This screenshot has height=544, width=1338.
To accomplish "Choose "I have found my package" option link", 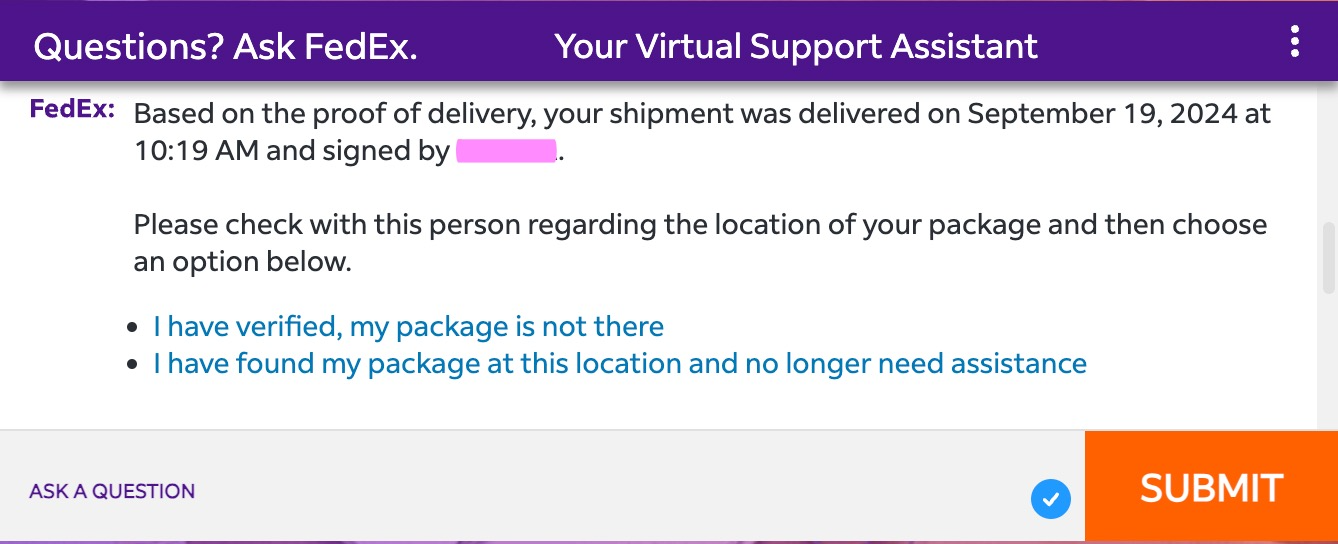I will [x=620, y=363].
